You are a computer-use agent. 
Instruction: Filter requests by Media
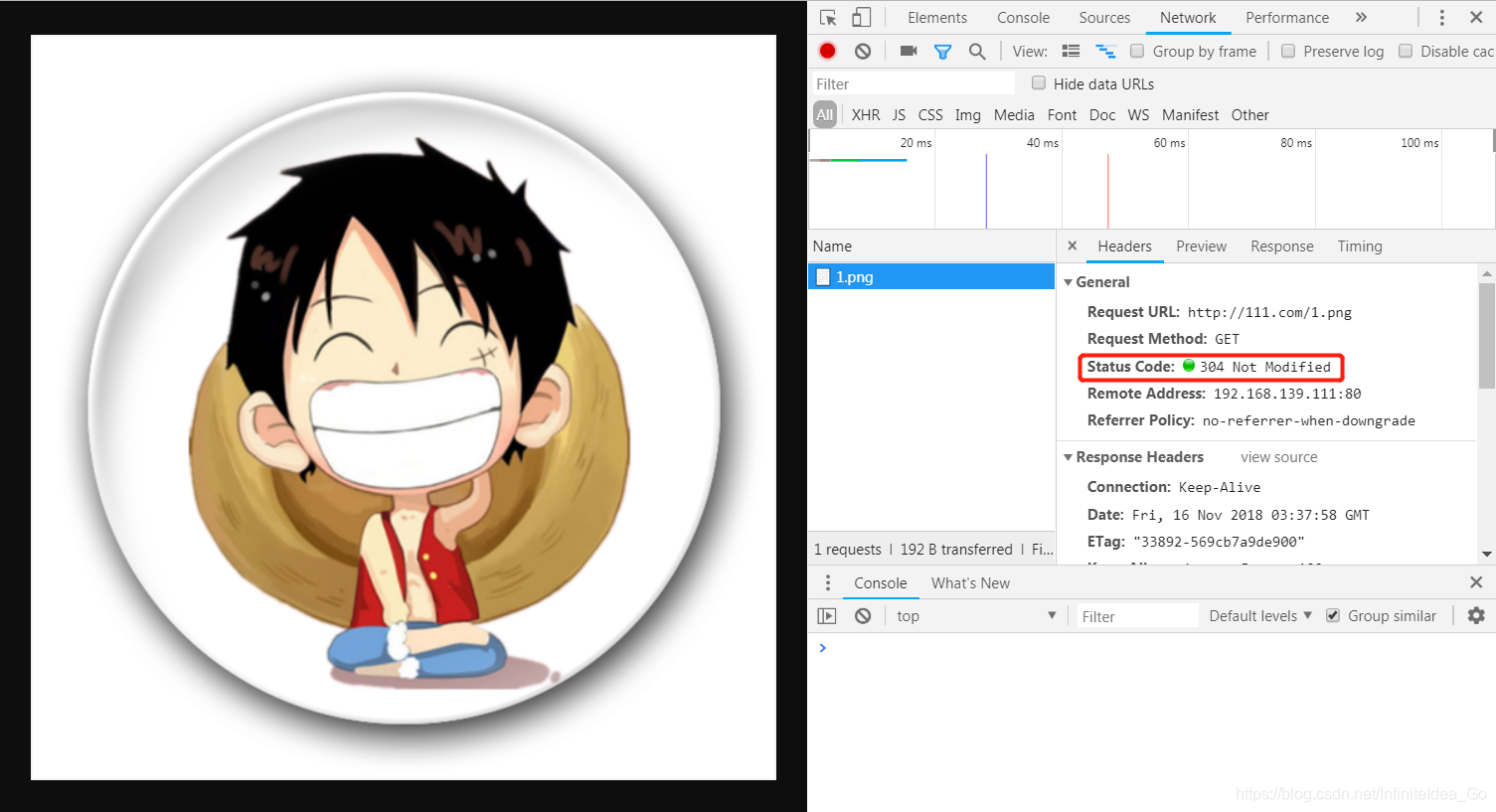1014,115
